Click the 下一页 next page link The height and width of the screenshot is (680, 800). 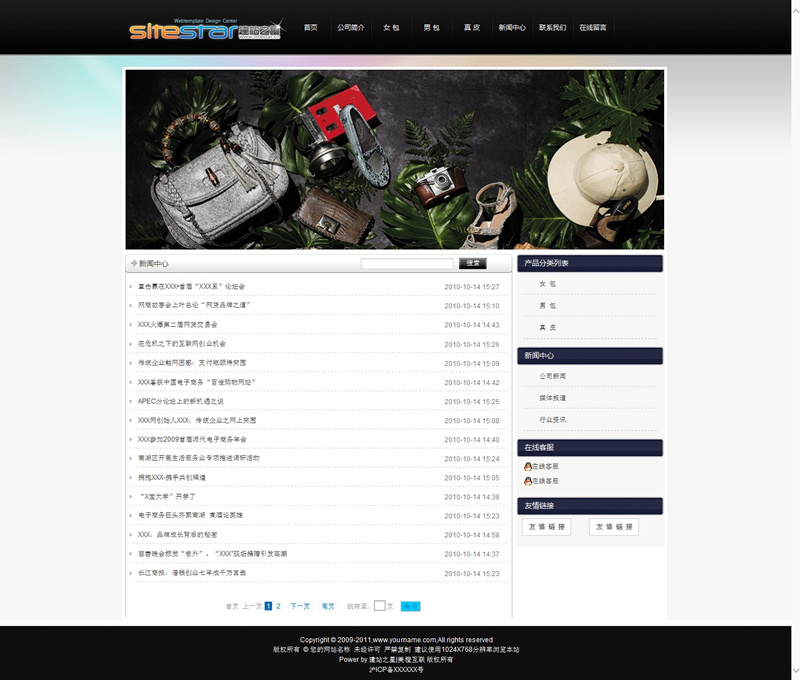[x=300, y=606]
